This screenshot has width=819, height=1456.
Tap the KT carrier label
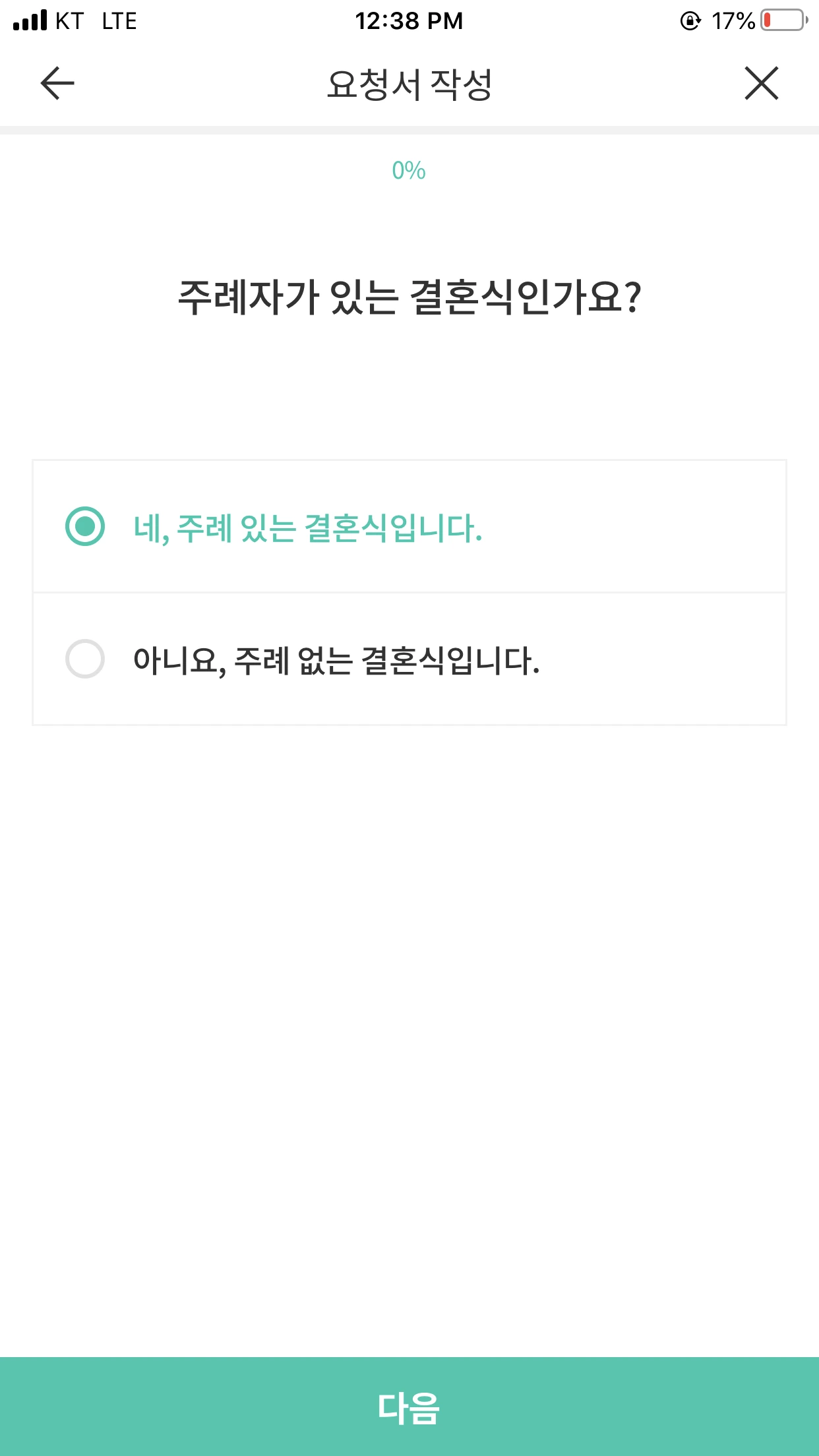pyautogui.click(x=69, y=21)
